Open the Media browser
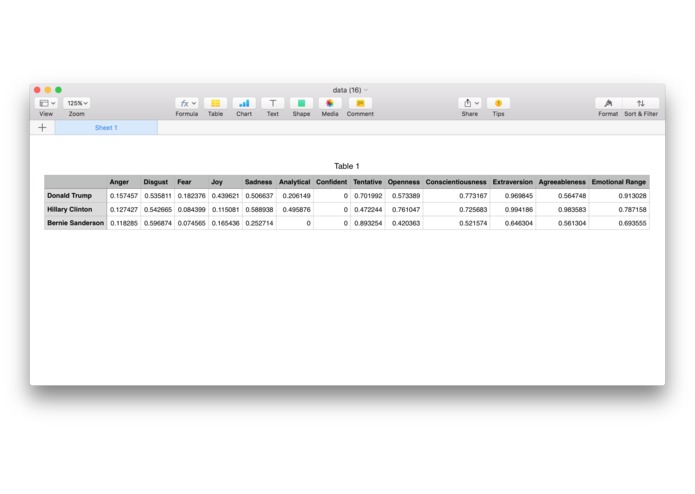 (x=330, y=103)
